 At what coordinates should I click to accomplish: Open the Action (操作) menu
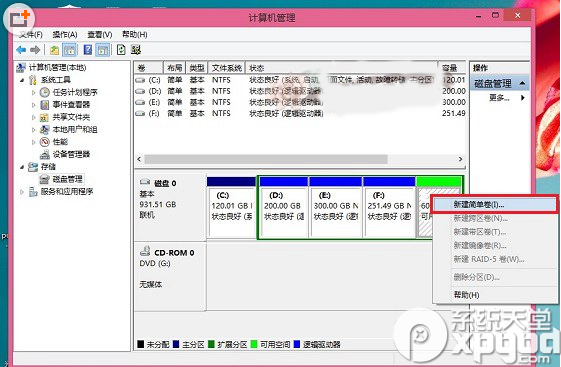point(65,34)
